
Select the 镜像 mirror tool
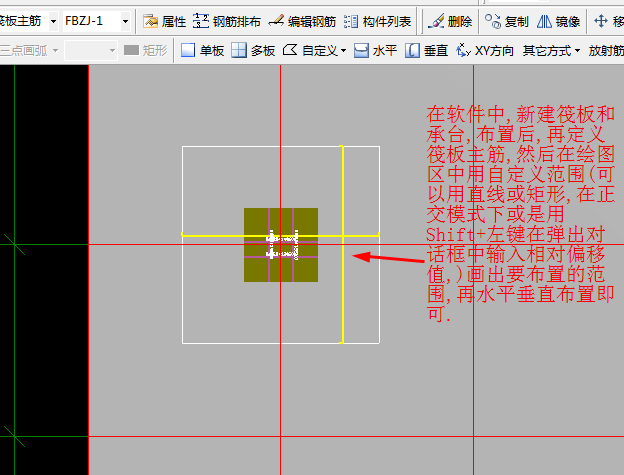tap(558, 21)
